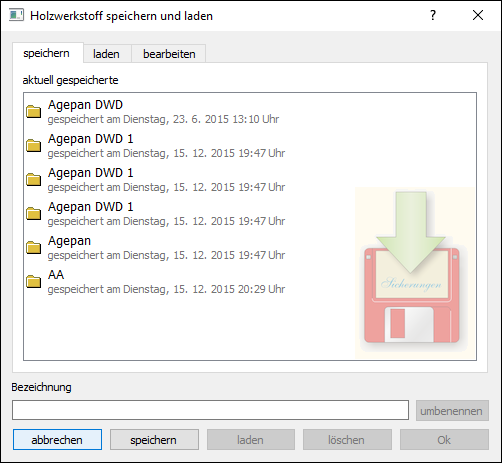The height and width of the screenshot is (463, 502).
Task: Click folder icon of Agepan DWD entry
Action: tap(34, 111)
